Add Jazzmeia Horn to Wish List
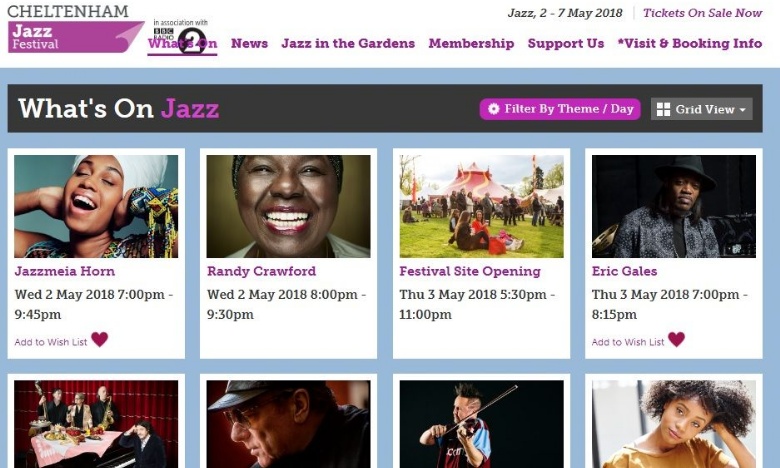The image size is (780, 468). 51,342
